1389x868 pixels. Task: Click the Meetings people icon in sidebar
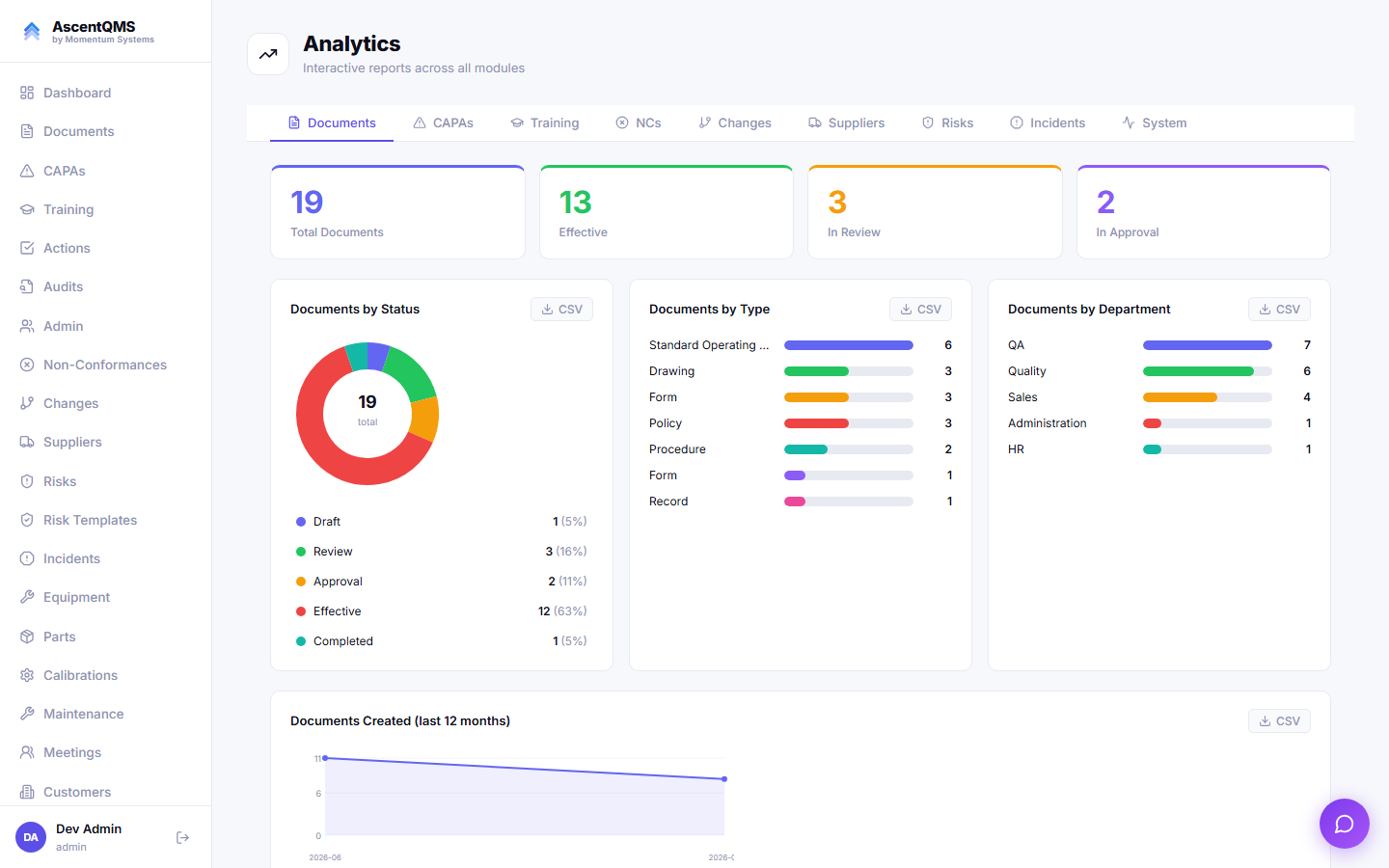click(x=27, y=752)
